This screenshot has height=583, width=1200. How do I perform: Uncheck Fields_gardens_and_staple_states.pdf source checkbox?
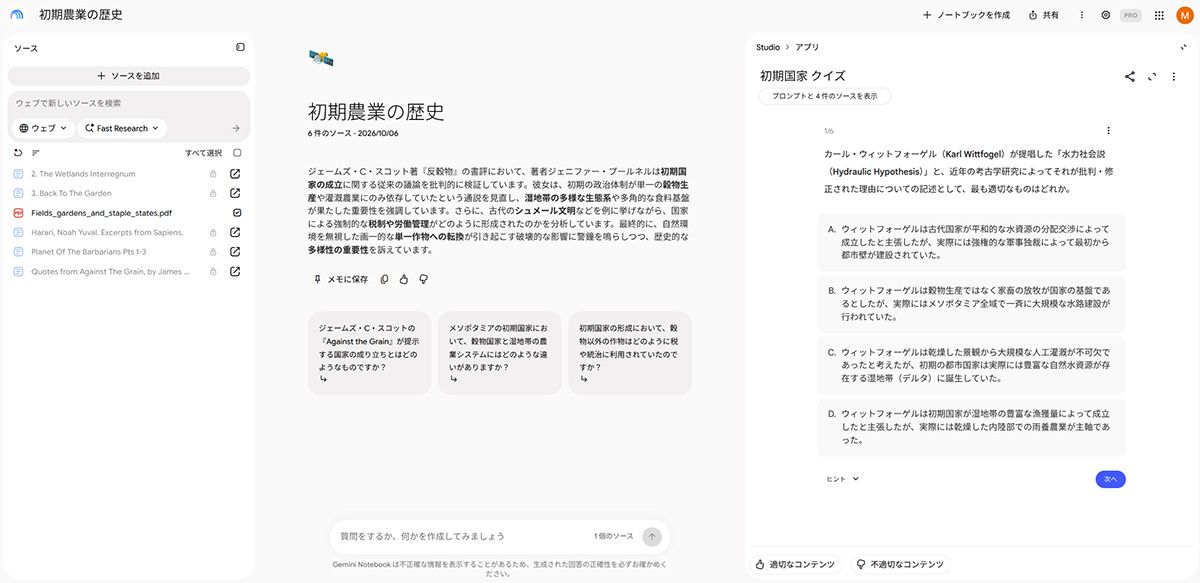(237, 213)
